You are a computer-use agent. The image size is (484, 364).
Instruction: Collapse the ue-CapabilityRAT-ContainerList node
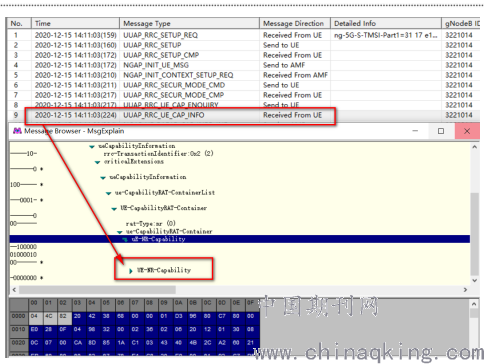point(108,193)
